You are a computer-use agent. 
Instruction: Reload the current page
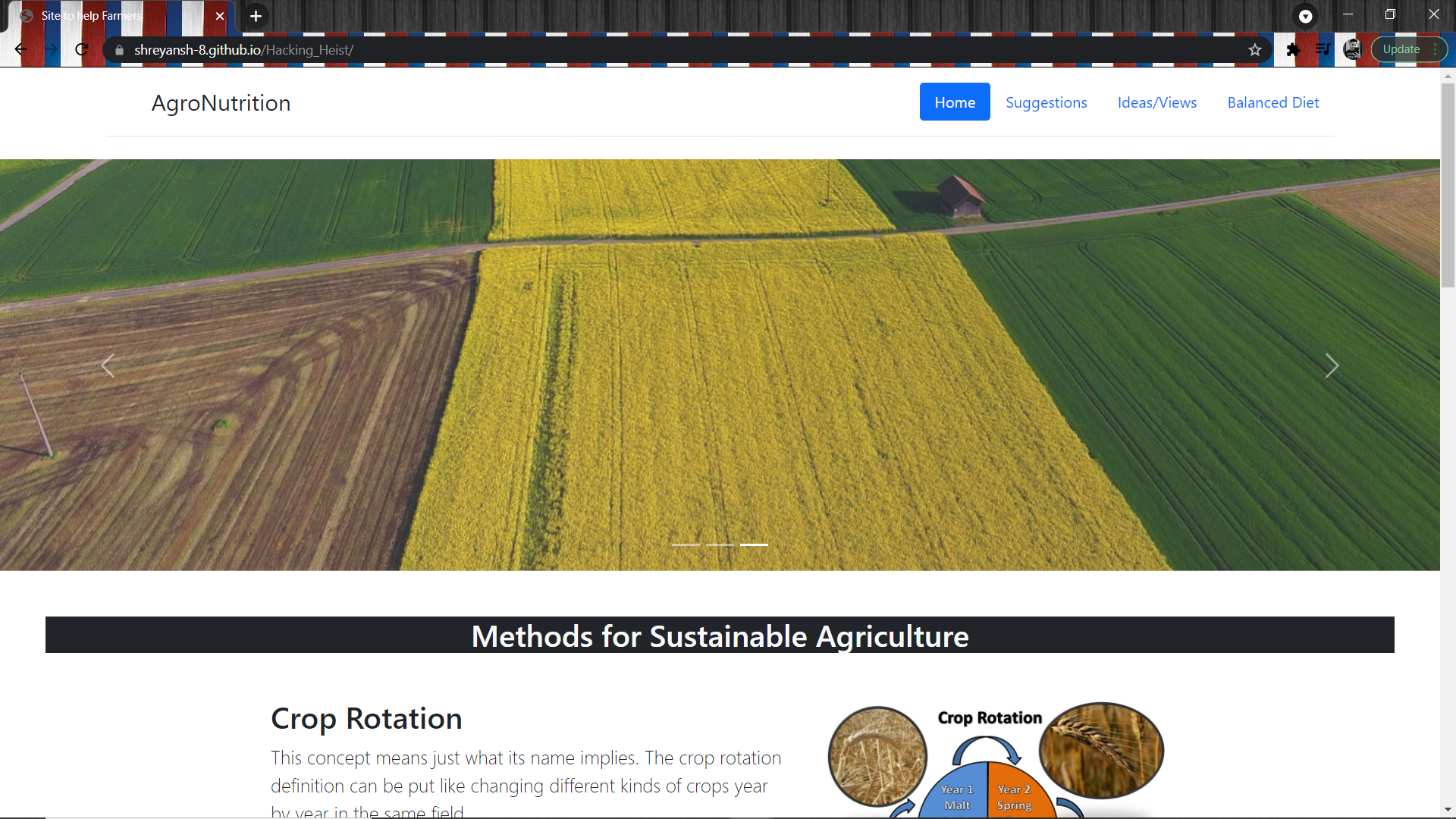click(82, 50)
